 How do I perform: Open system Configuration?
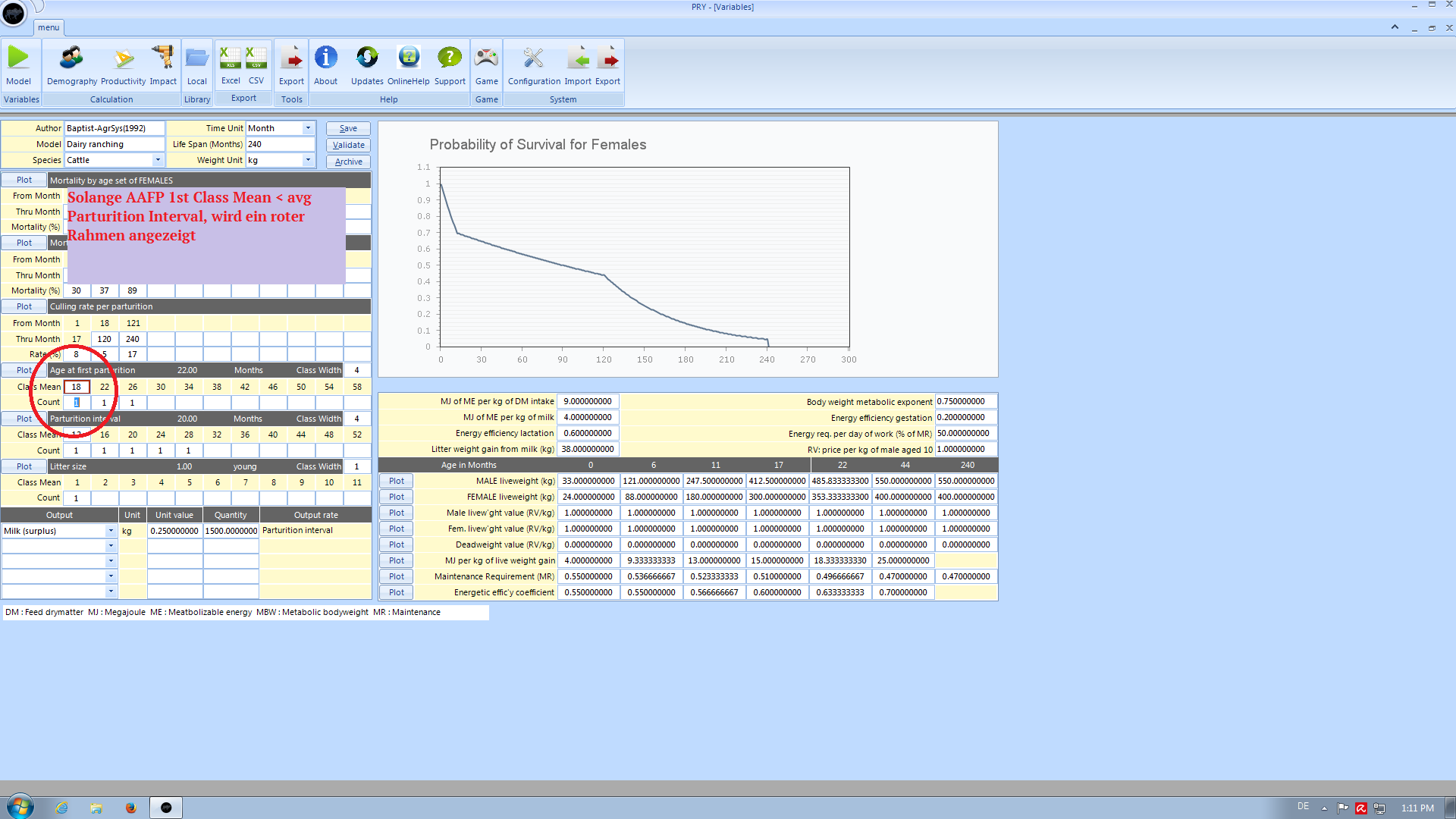(x=534, y=64)
